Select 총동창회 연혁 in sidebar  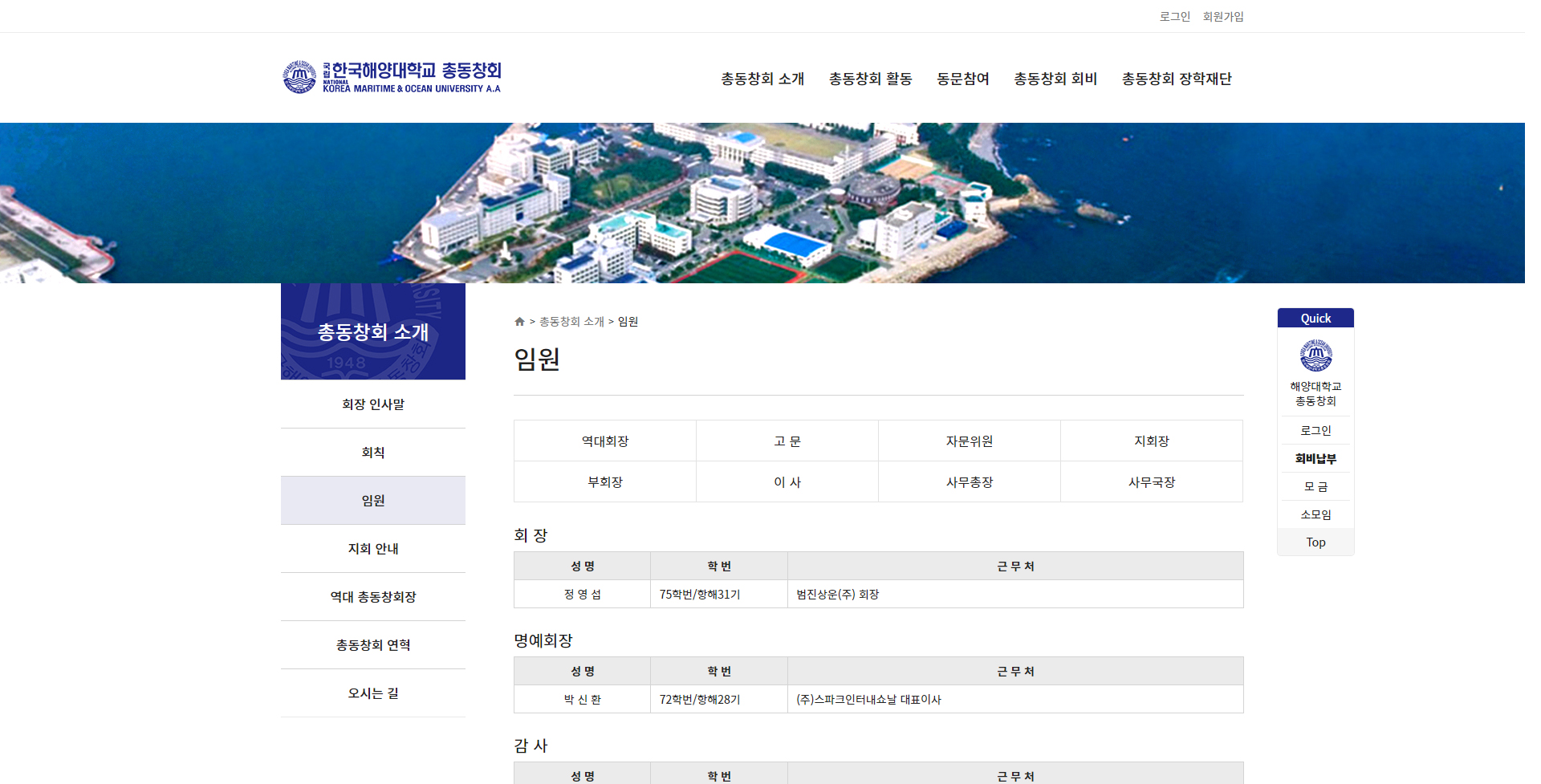373,645
